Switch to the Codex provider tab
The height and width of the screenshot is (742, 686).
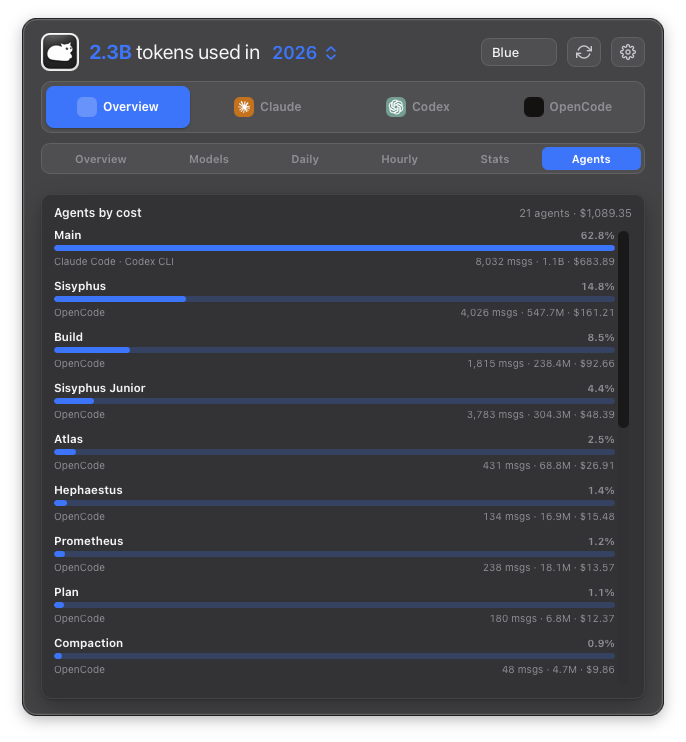pyautogui.click(x=418, y=107)
